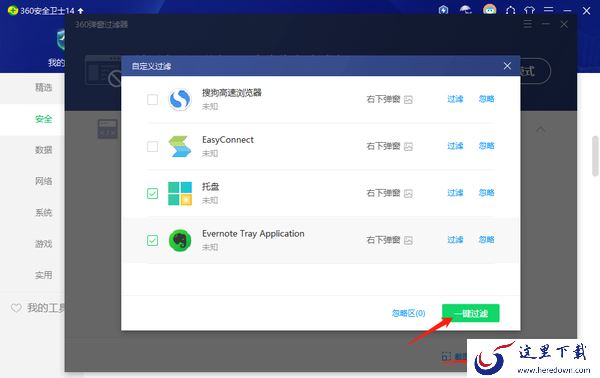Close the 360弹窗过滤器 window
The width and height of the screenshot is (600, 378).
tap(564, 24)
